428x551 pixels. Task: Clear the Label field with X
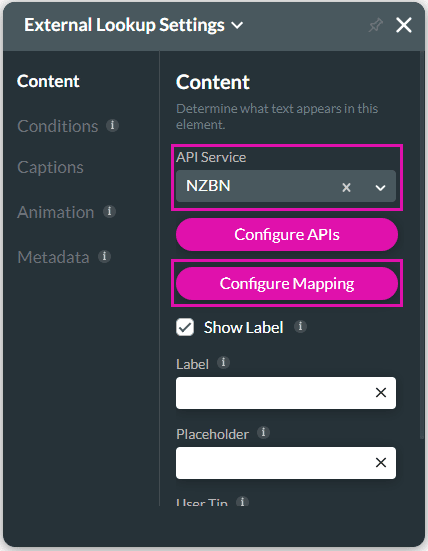(x=381, y=393)
